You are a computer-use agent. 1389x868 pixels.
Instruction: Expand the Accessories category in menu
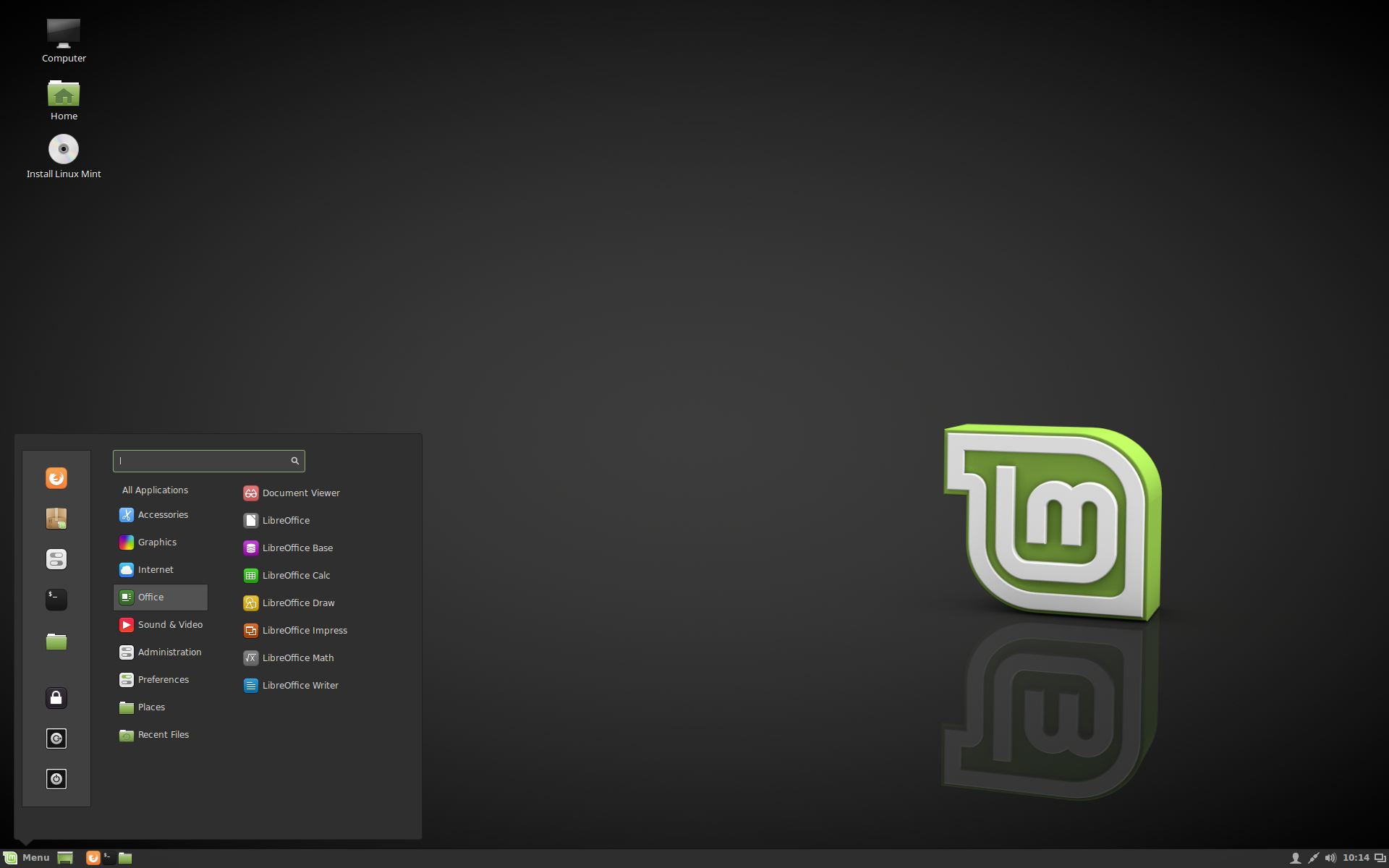tap(163, 514)
